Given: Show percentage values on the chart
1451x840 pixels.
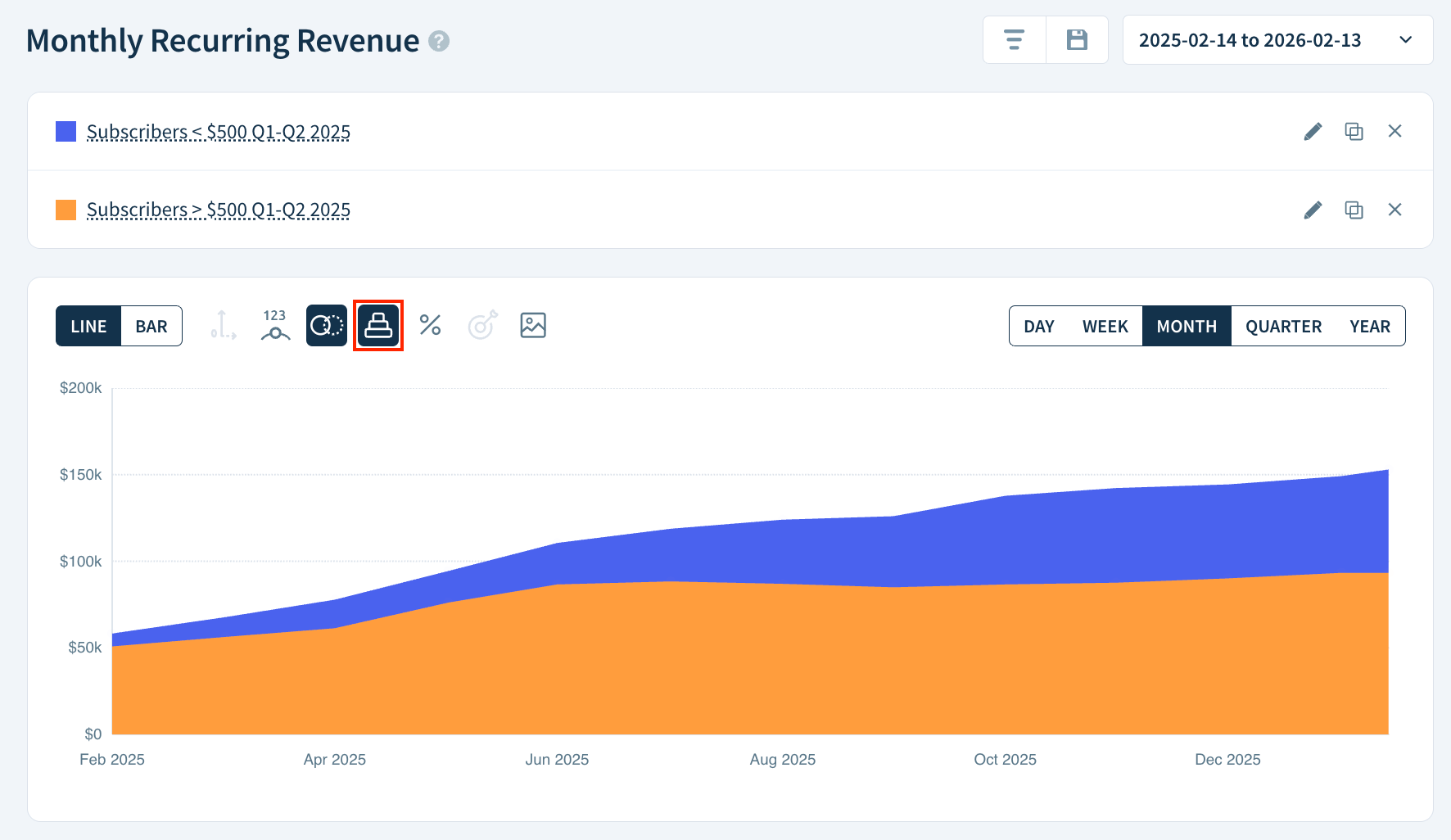Looking at the screenshot, I should (x=430, y=325).
